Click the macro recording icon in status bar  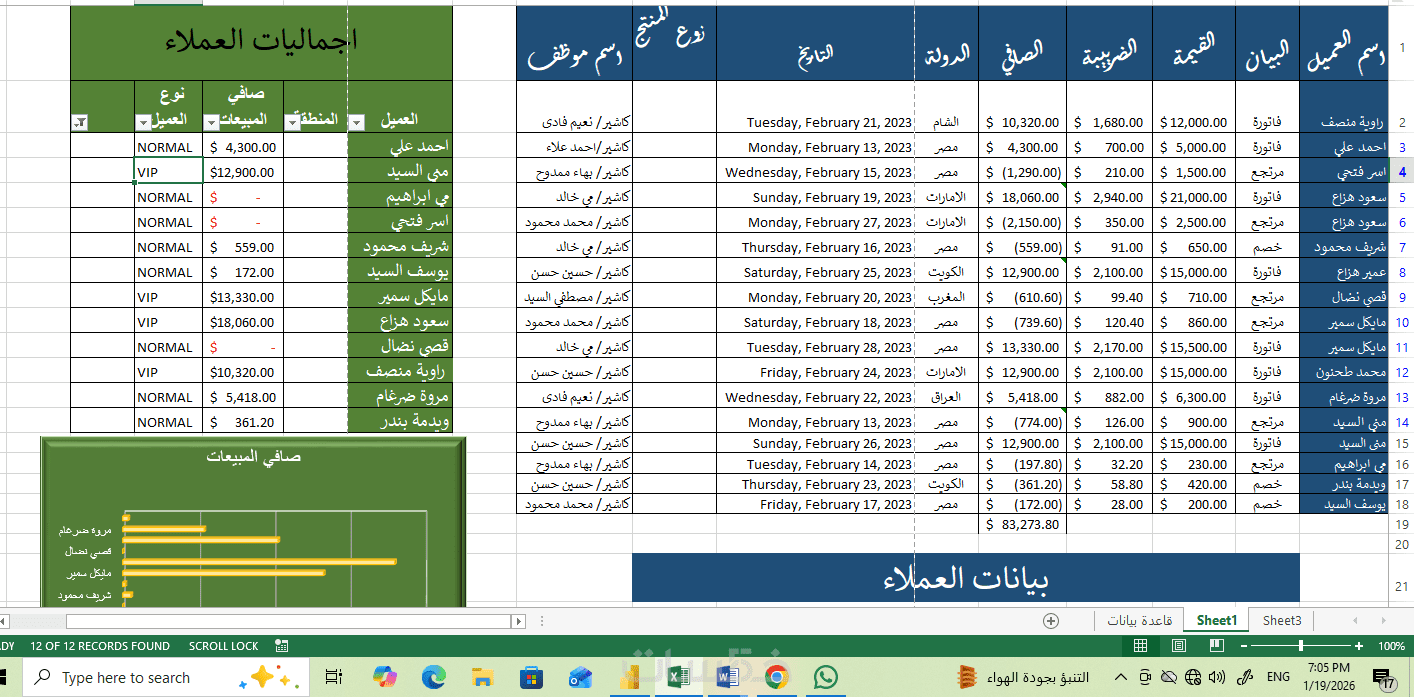click(281, 646)
